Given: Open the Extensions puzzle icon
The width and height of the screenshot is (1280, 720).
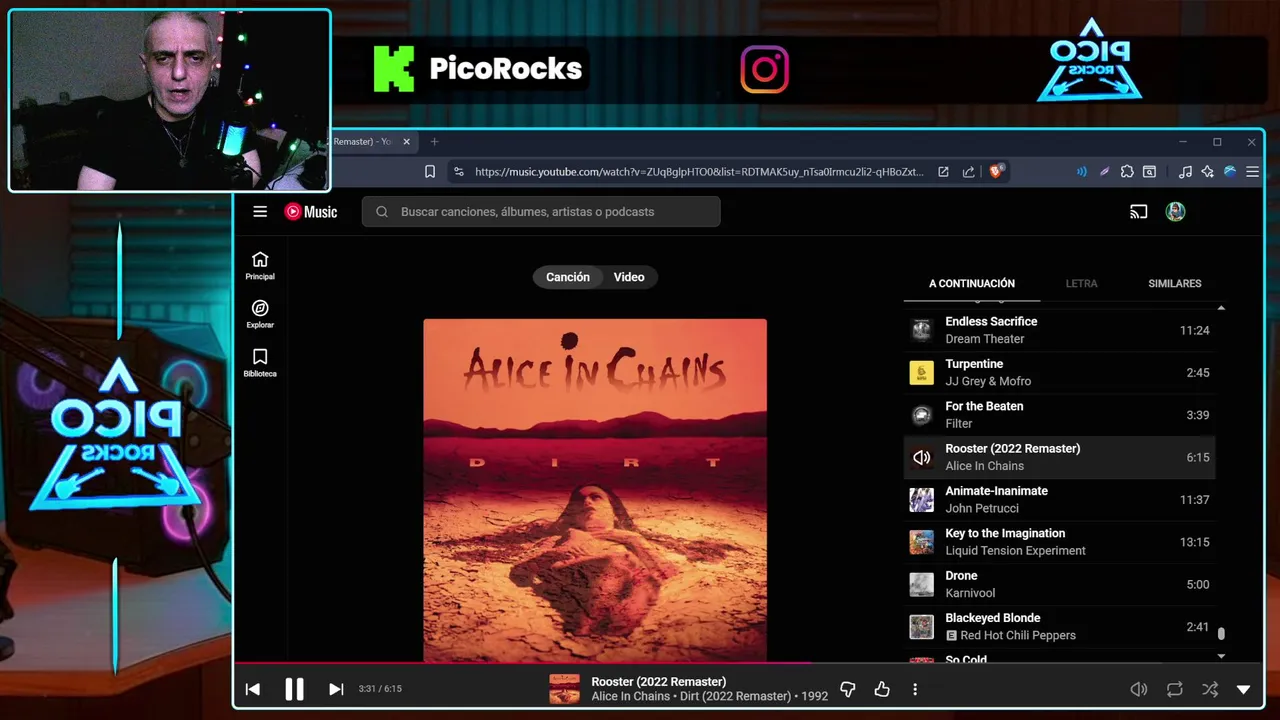Looking at the screenshot, I should (1127, 172).
